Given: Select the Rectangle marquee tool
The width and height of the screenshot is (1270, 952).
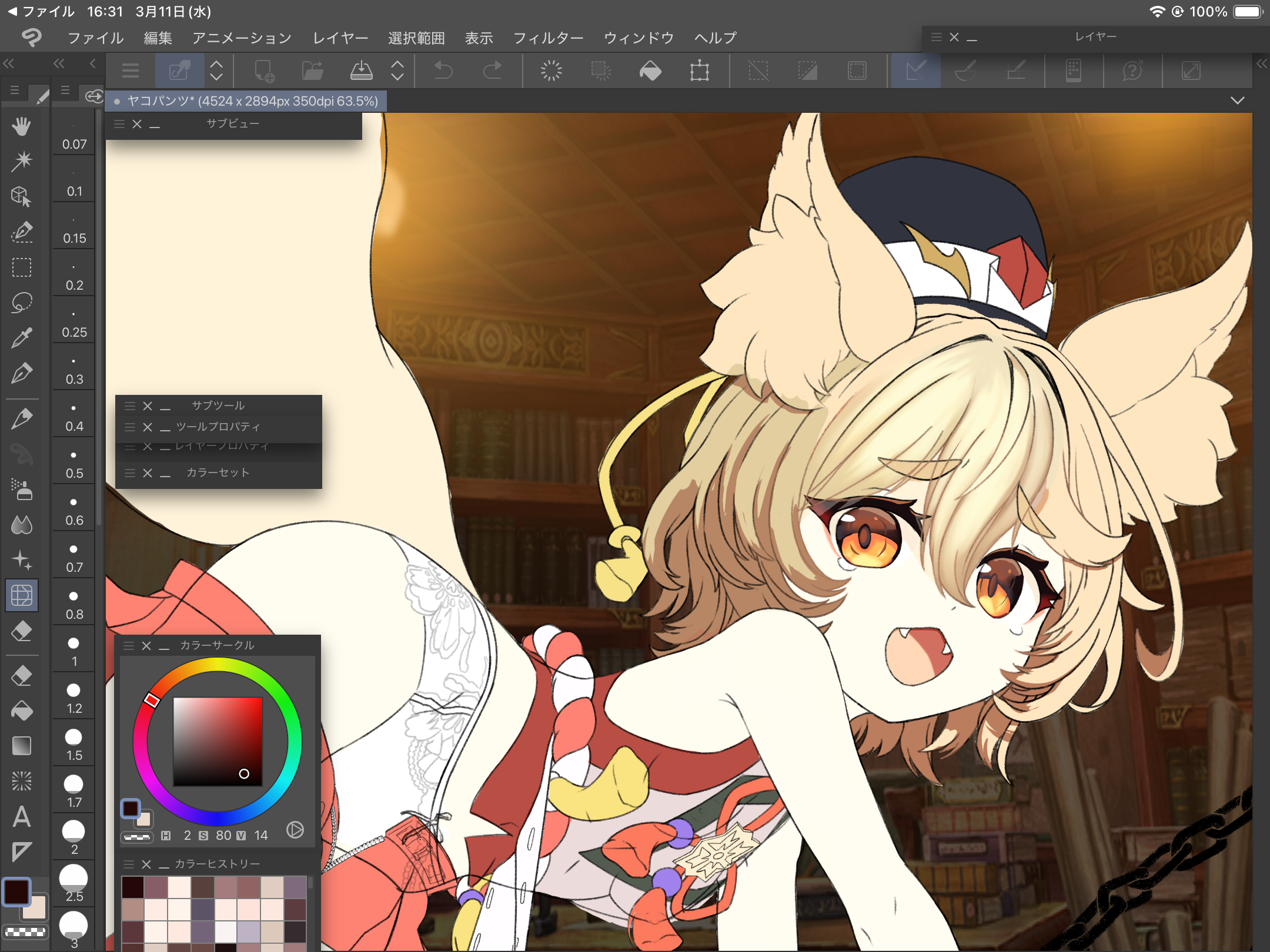Looking at the screenshot, I should [22, 267].
